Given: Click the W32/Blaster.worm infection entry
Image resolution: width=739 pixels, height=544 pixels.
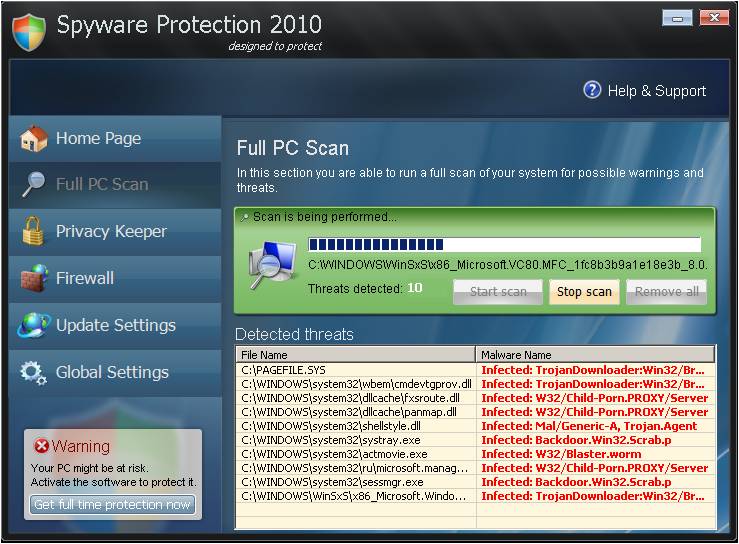Looking at the screenshot, I should [561, 454].
